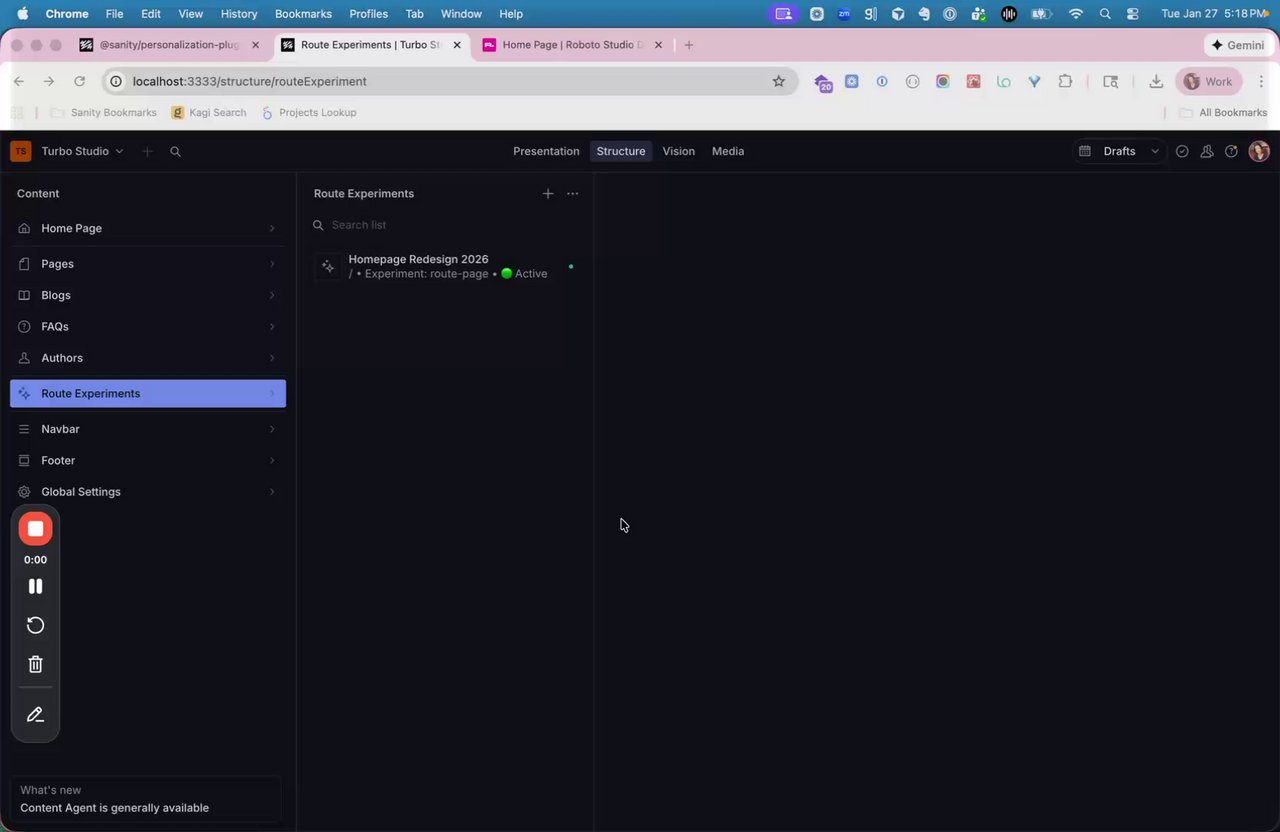Viewport: 1280px width, 832px height.
Task: Open the Turbo Studio workspace dropdown
Action: (82, 151)
